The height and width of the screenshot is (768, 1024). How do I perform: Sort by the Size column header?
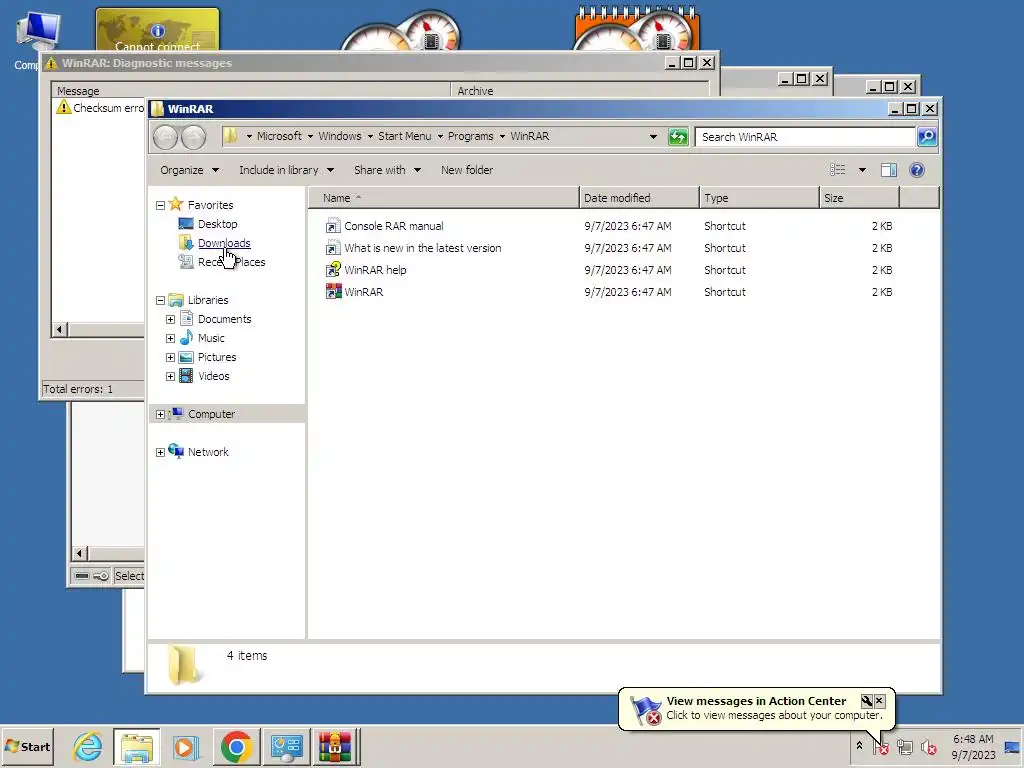[x=859, y=198]
